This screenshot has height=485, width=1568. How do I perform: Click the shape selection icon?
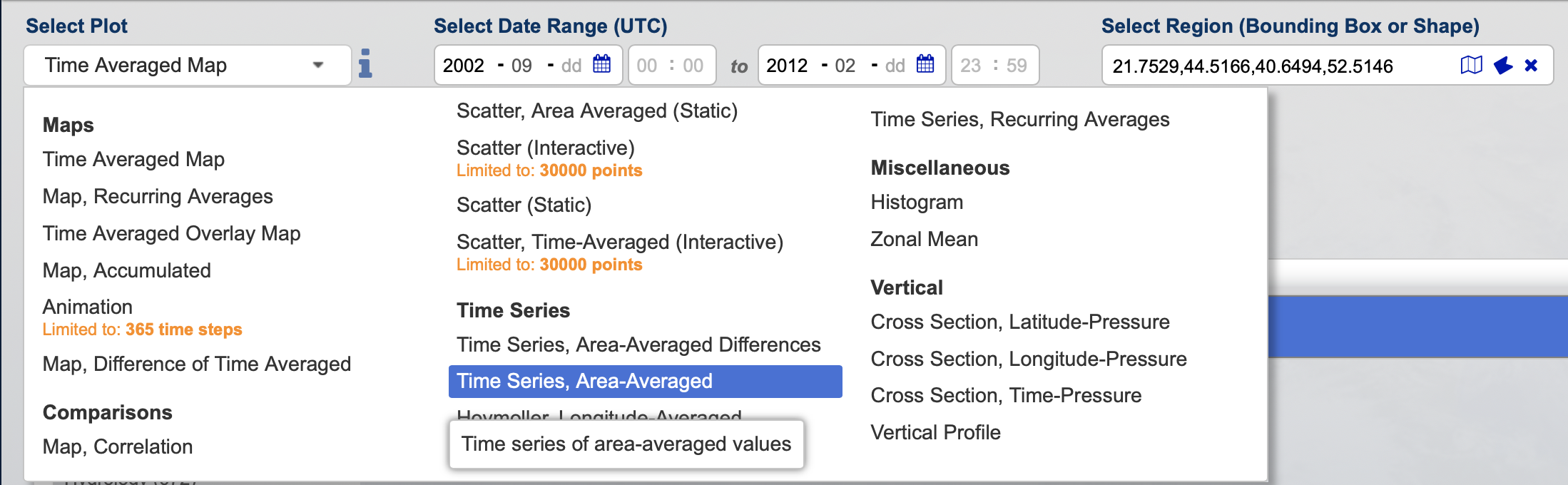1503,66
